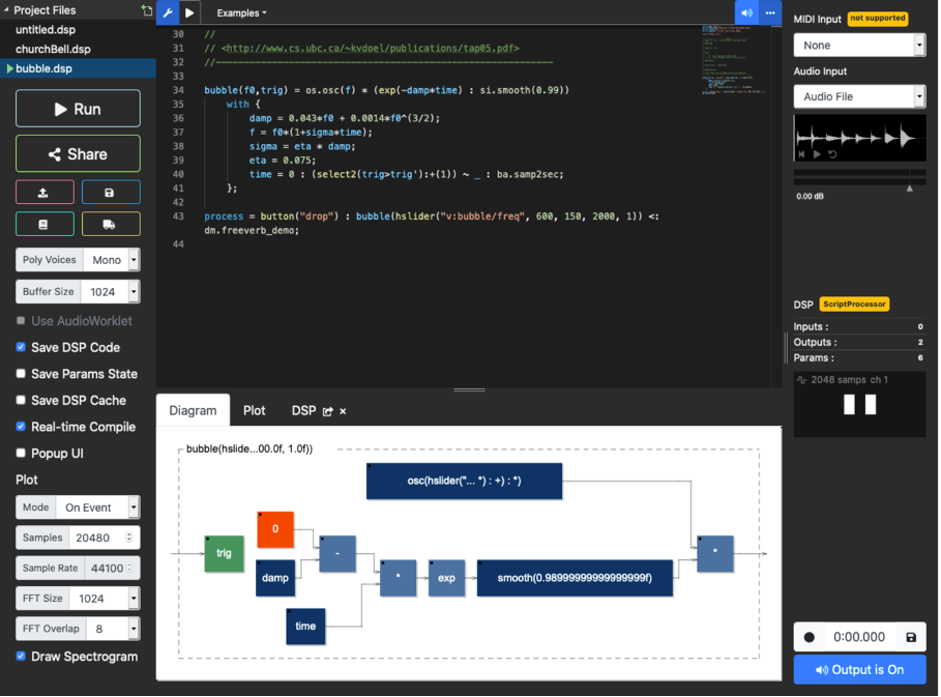Uncheck the Real-time Compile checkbox
The image size is (941, 697).
[x=21, y=427]
